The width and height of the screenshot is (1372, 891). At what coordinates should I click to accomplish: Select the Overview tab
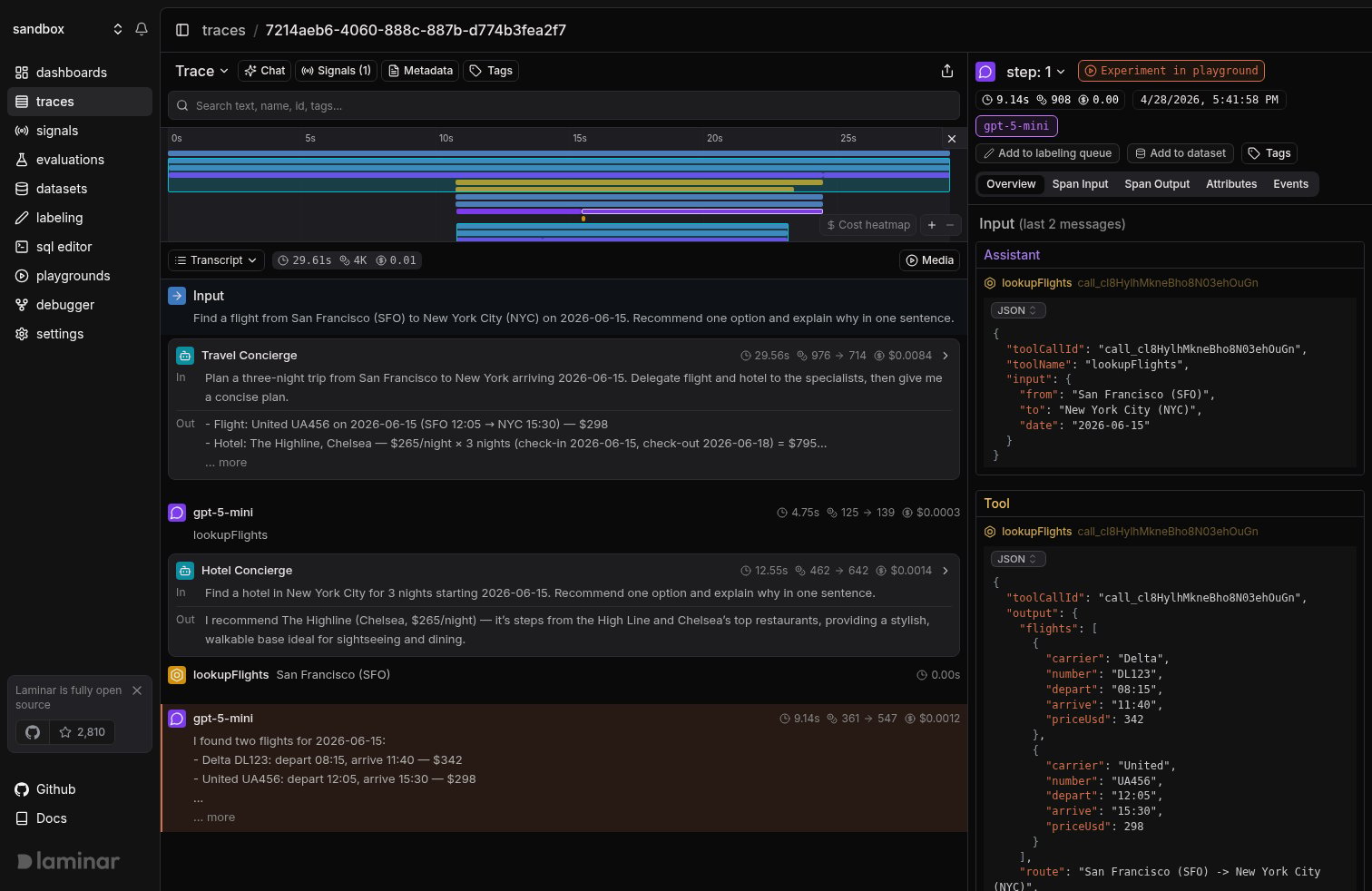pos(1011,184)
